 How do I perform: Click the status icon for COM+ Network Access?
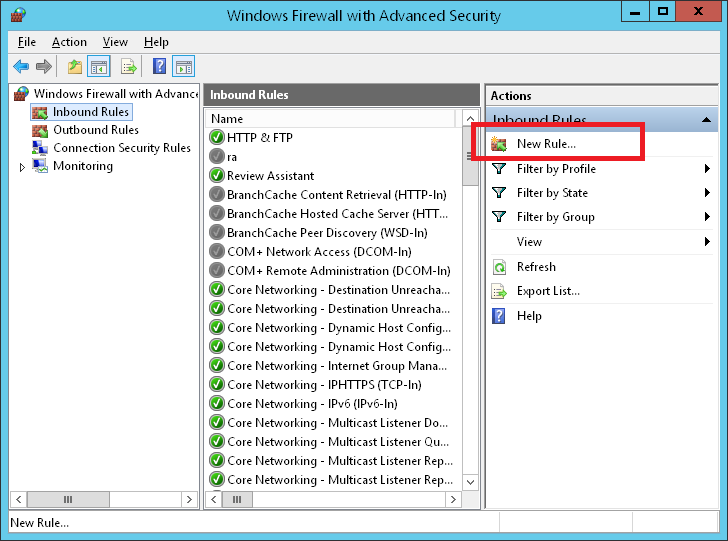(x=217, y=252)
